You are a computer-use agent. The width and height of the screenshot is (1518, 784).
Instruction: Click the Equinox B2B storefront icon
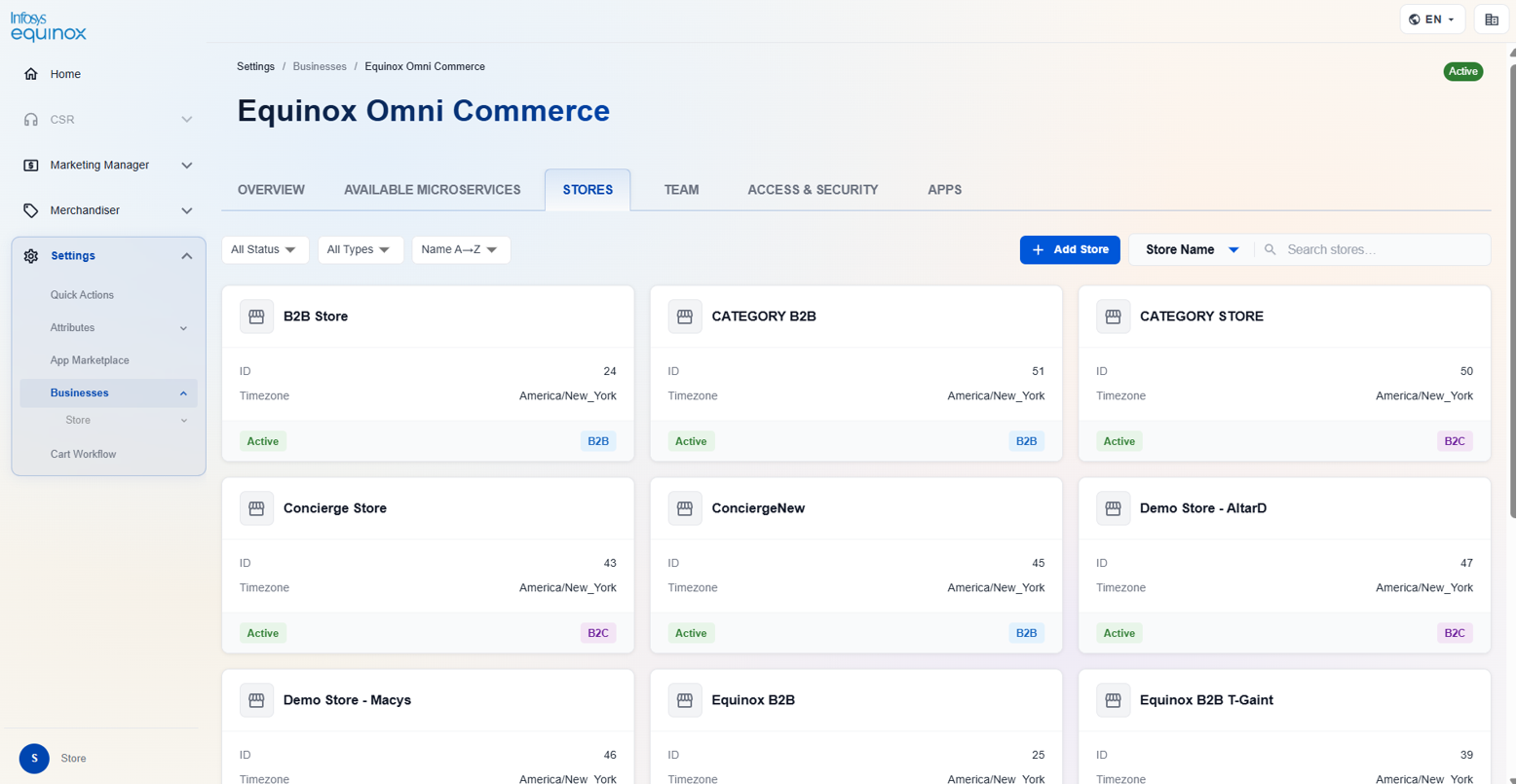click(685, 700)
